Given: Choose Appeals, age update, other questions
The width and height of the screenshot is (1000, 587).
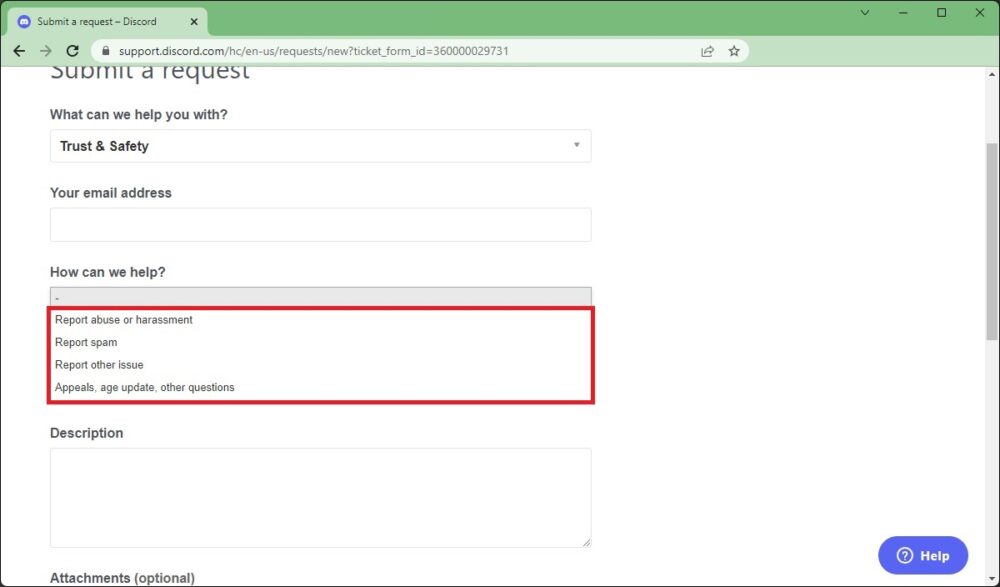Looking at the screenshot, I should (x=320, y=387).
